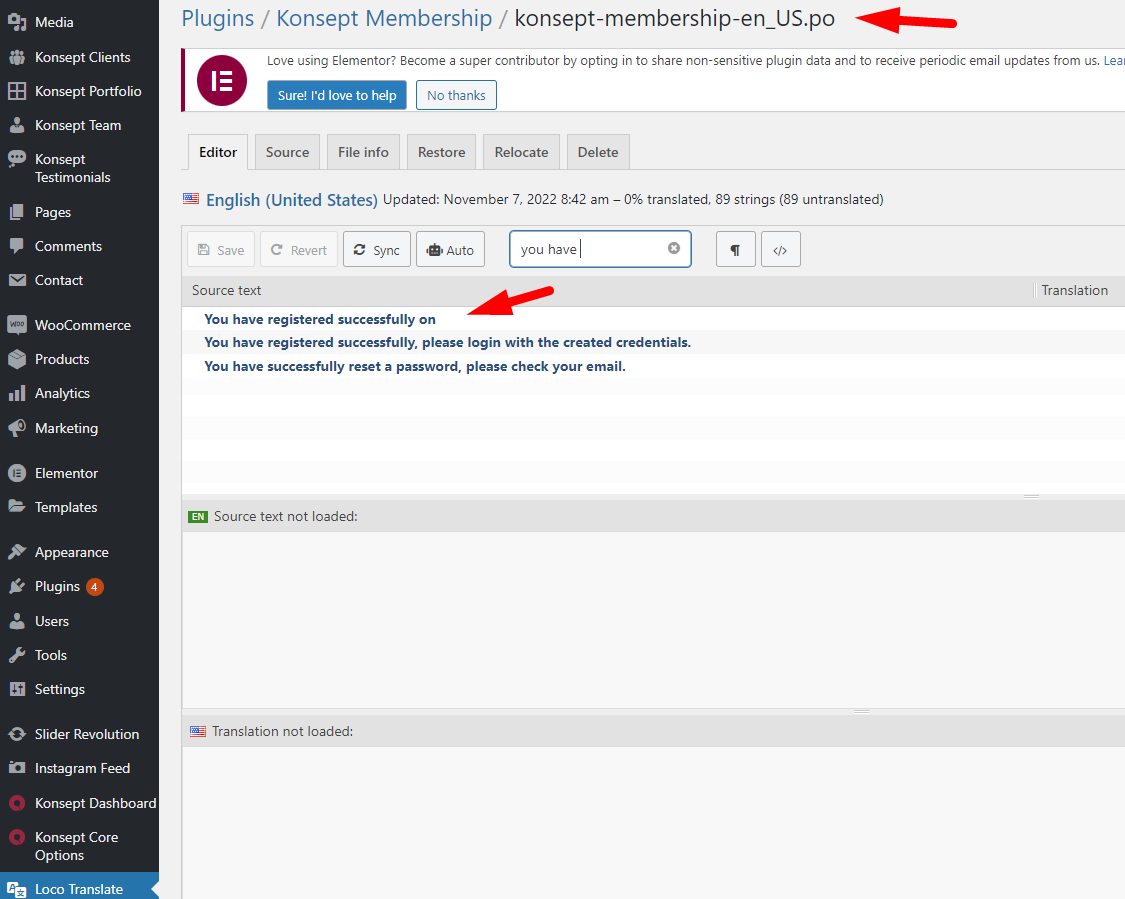Click the Settings sliders icon
This screenshot has height=899, width=1125.
click(x=17, y=689)
